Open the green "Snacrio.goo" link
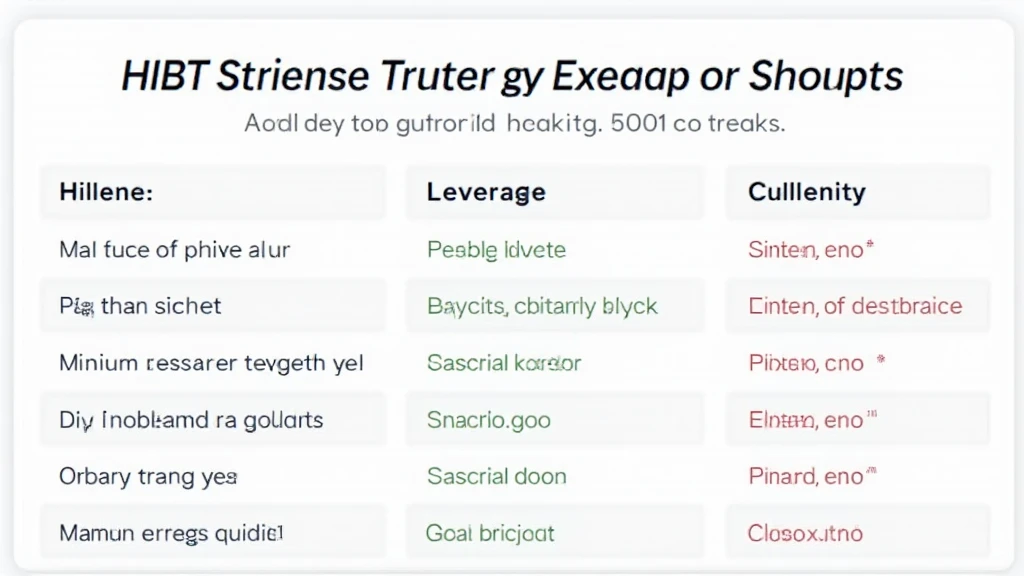Image resolution: width=1024 pixels, height=576 pixels. [489, 420]
